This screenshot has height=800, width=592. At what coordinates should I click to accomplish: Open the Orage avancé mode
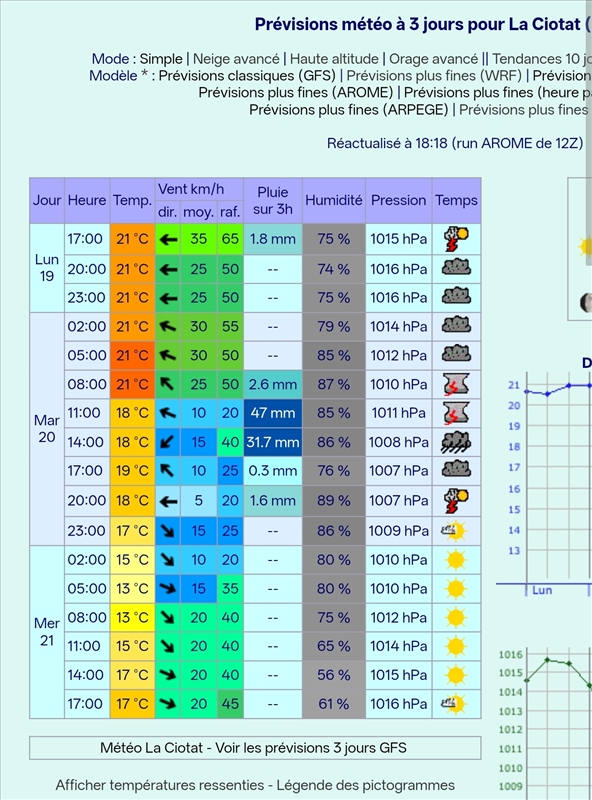[434, 59]
